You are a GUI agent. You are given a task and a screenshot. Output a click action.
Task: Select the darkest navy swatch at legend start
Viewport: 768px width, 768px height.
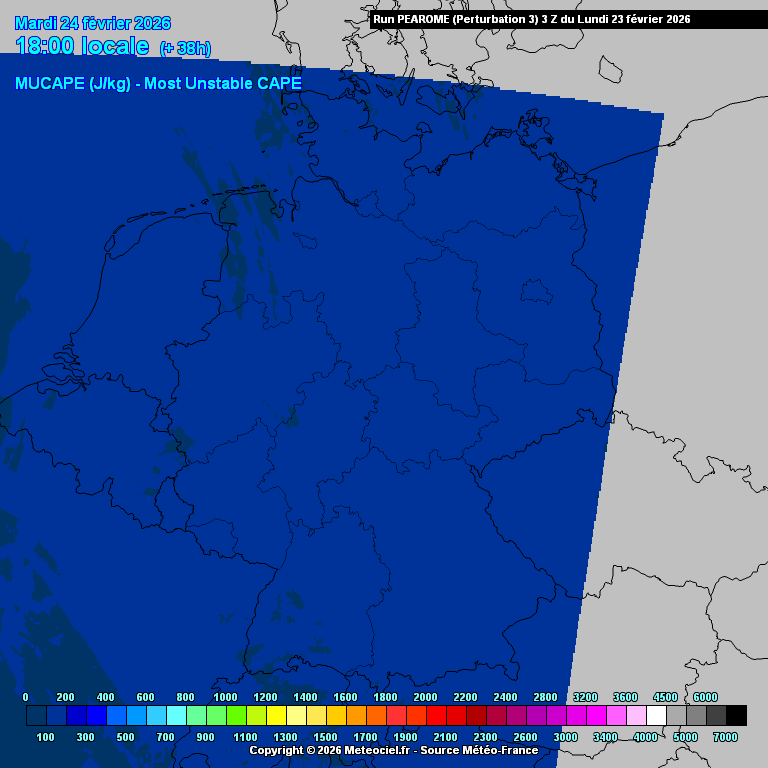36,715
